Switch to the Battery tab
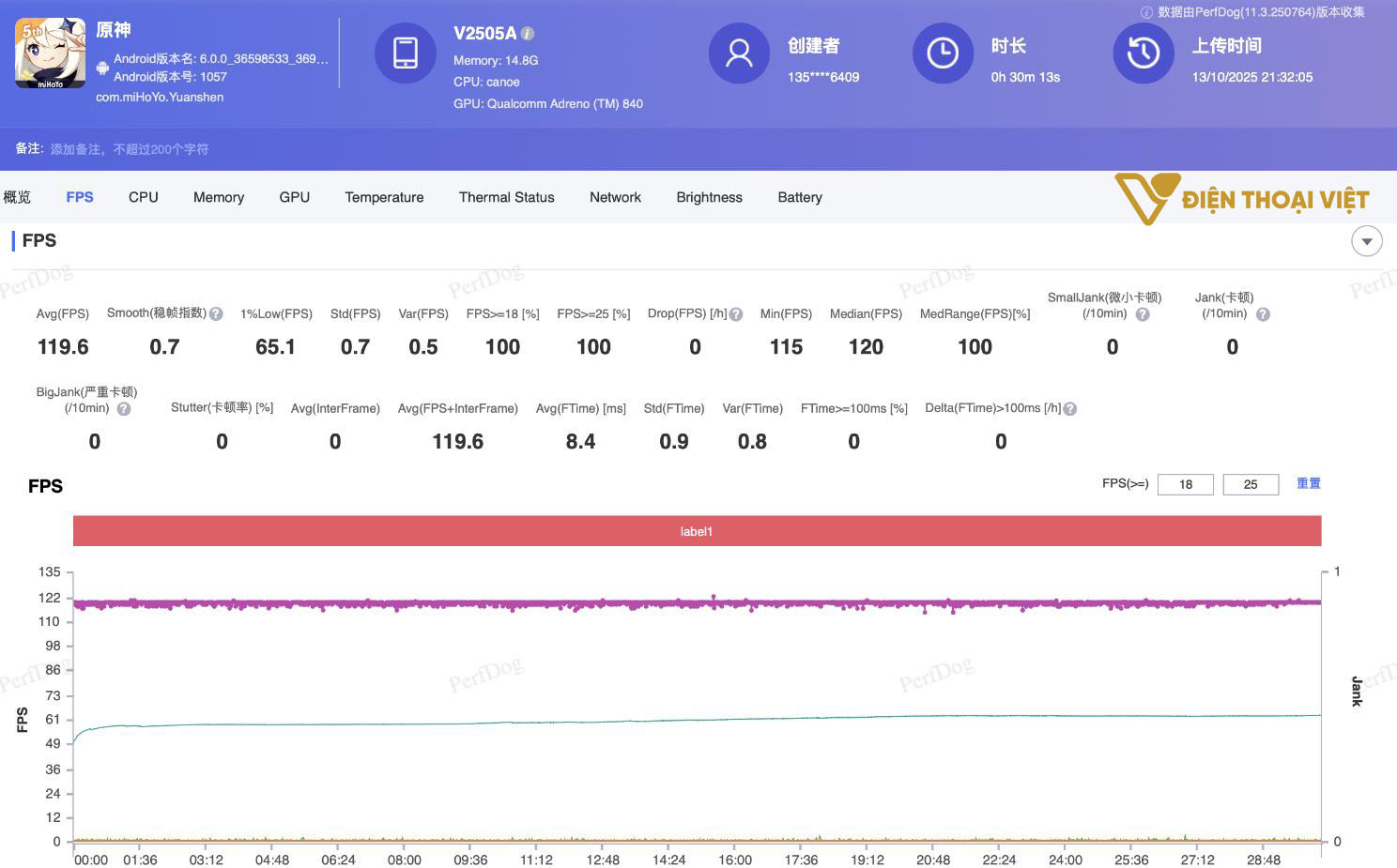 799,197
